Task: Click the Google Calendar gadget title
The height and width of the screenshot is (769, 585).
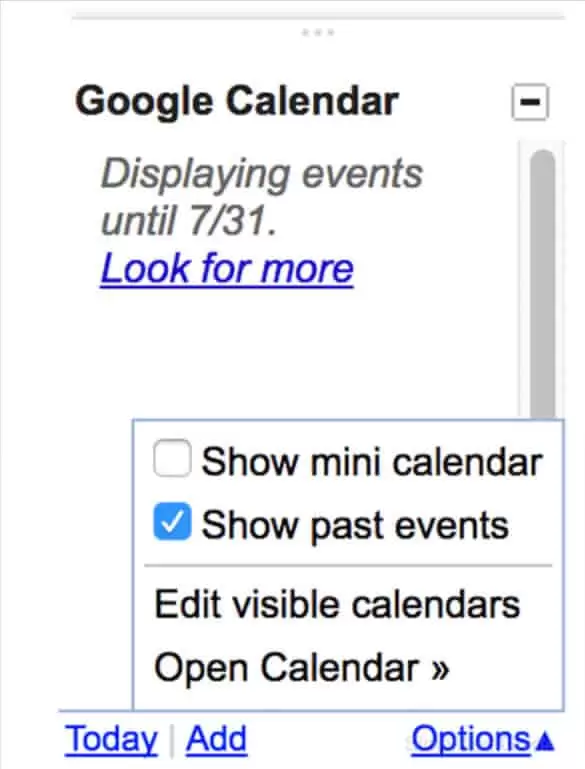Action: (237, 102)
